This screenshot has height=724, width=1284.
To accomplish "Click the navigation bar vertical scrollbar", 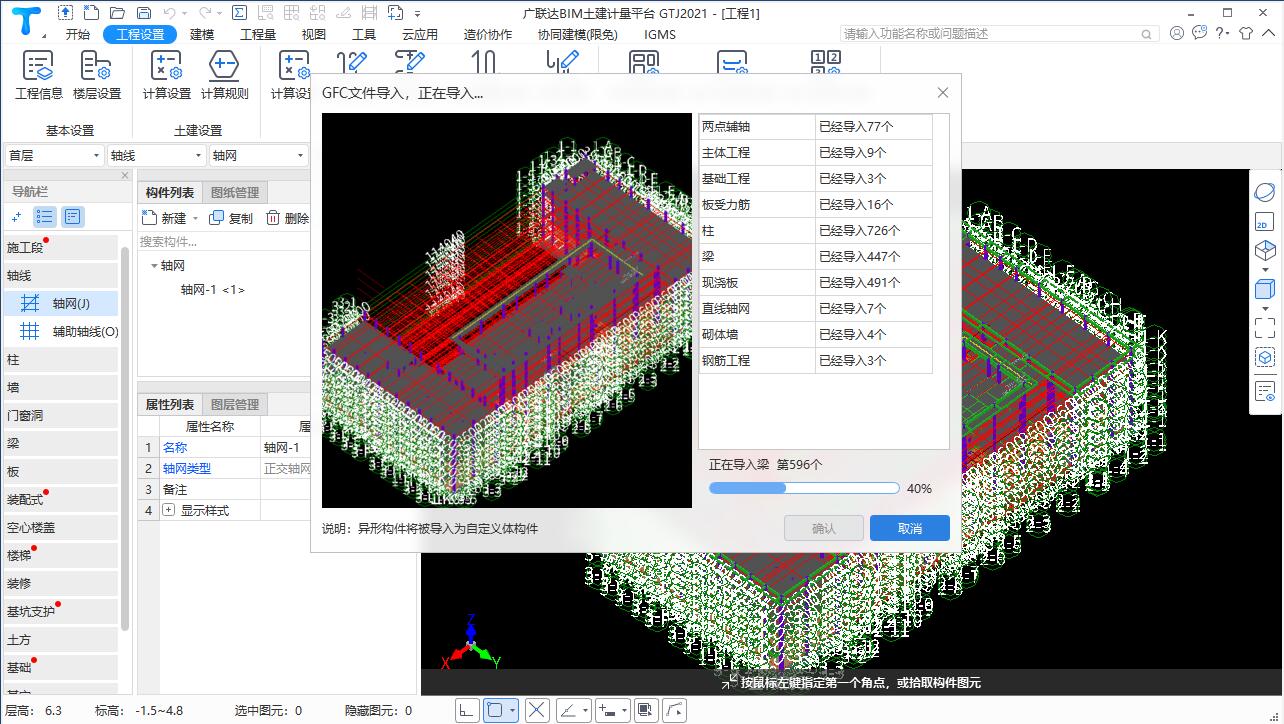I will pyautogui.click(x=125, y=440).
